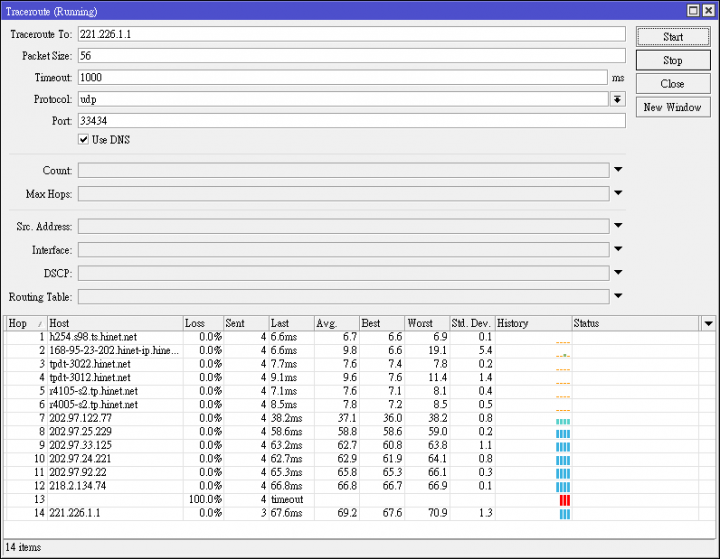Viewport: 720px width, 559px height.
Task: Select host 202.97.33.125
Action: pos(80,446)
